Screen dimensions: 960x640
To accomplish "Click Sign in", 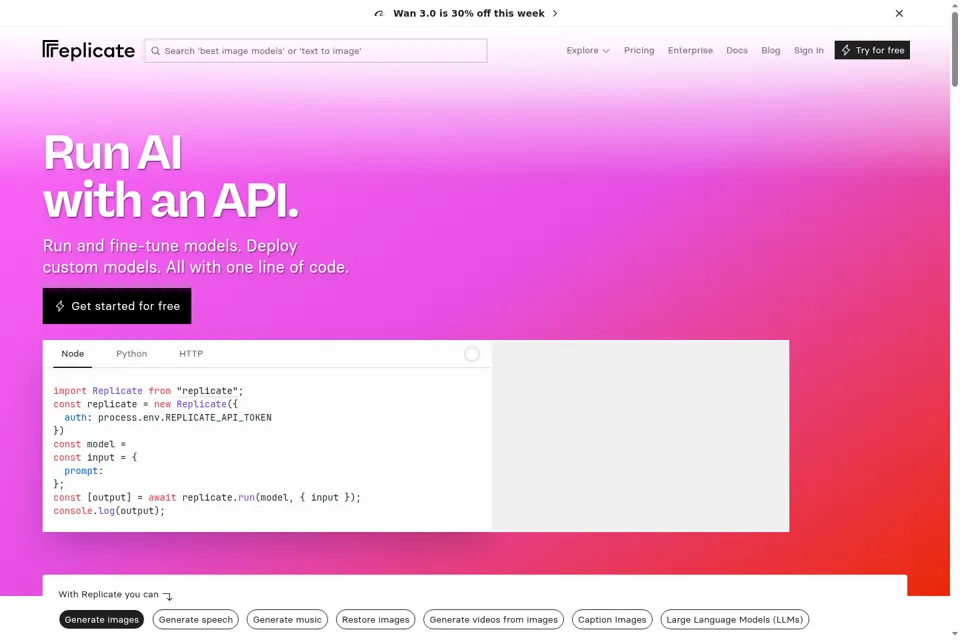I will [x=808, y=50].
